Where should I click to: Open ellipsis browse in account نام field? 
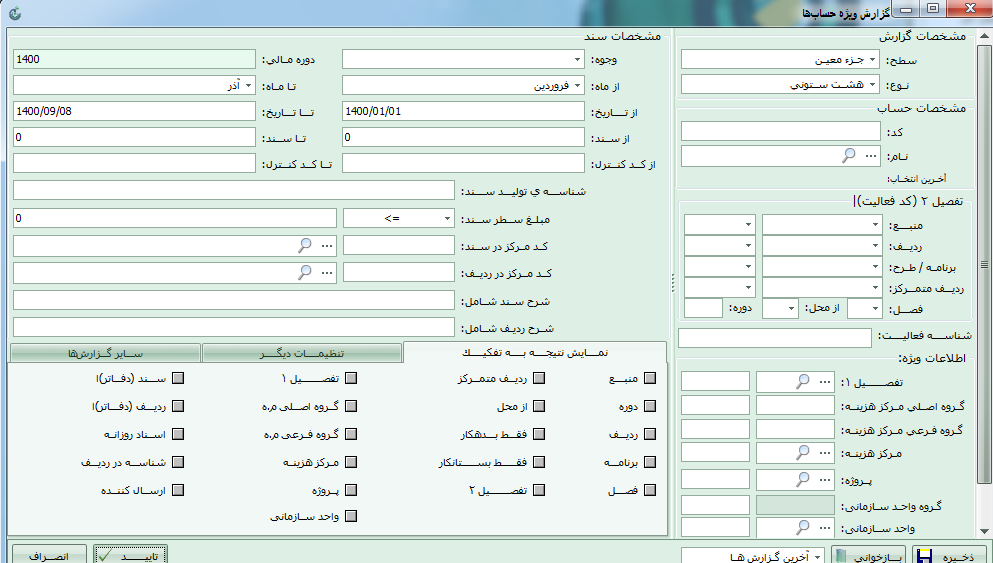871,156
